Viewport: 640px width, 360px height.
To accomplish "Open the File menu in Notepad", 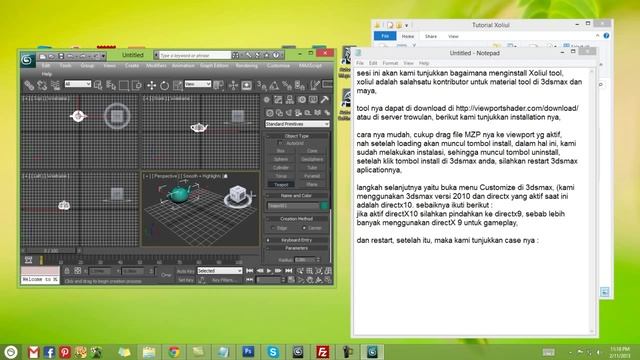I will coord(360,63).
